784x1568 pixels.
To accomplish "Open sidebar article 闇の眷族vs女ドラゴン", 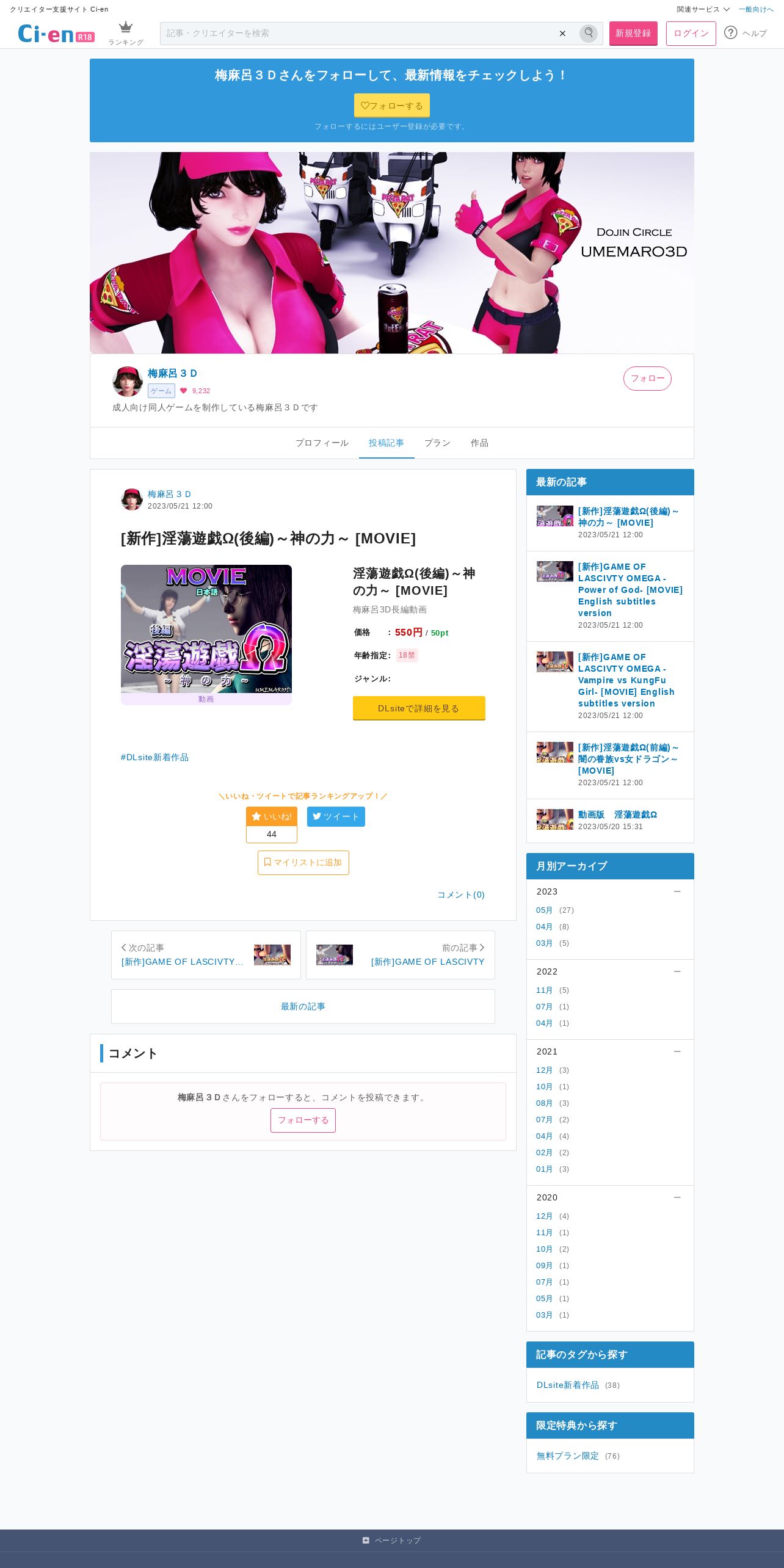I will coord(628,759).
